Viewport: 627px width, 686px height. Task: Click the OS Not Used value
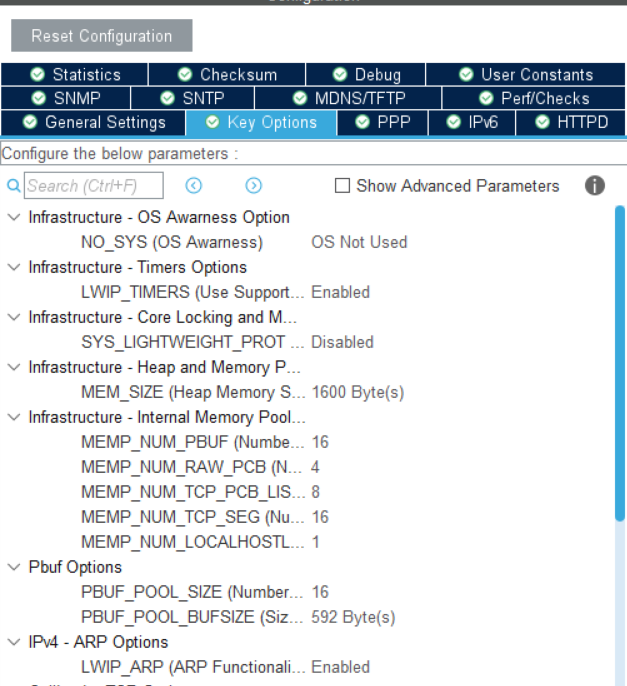coord(359,242)
